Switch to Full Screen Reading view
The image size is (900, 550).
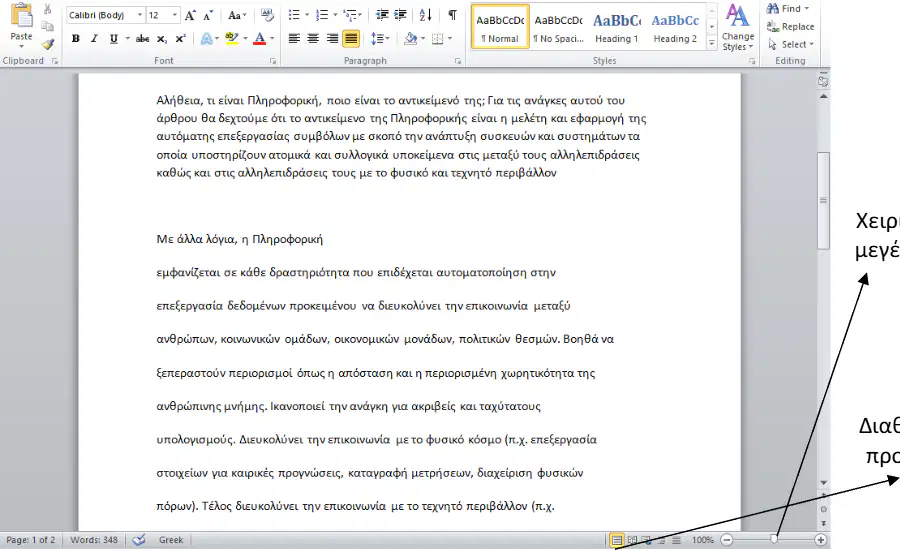tap(632, 540)
